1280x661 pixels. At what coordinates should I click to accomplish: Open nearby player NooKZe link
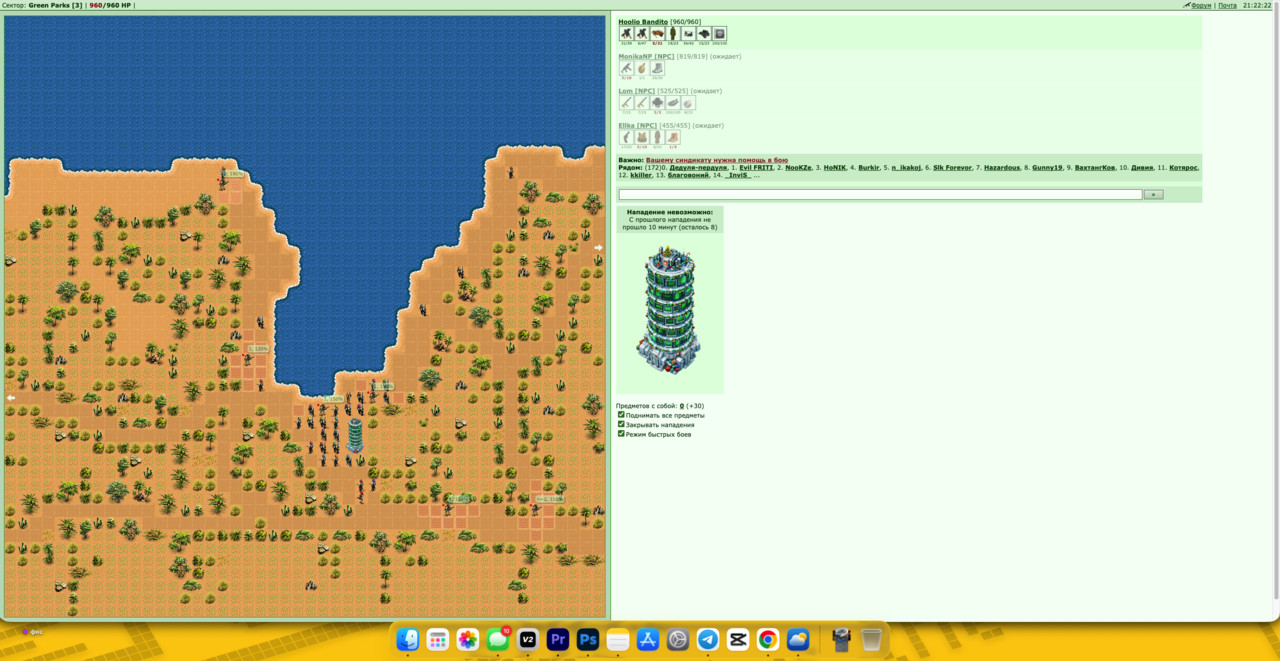798,168
